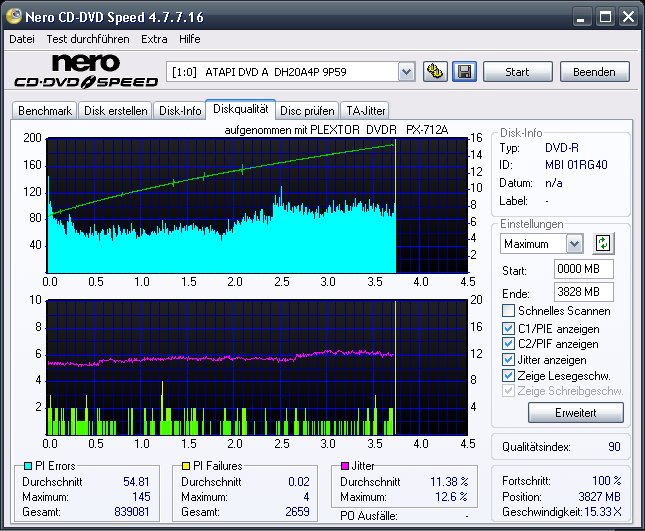
Task: Toggle Jitter anzeigen checkbox
Action: (508, 359)
